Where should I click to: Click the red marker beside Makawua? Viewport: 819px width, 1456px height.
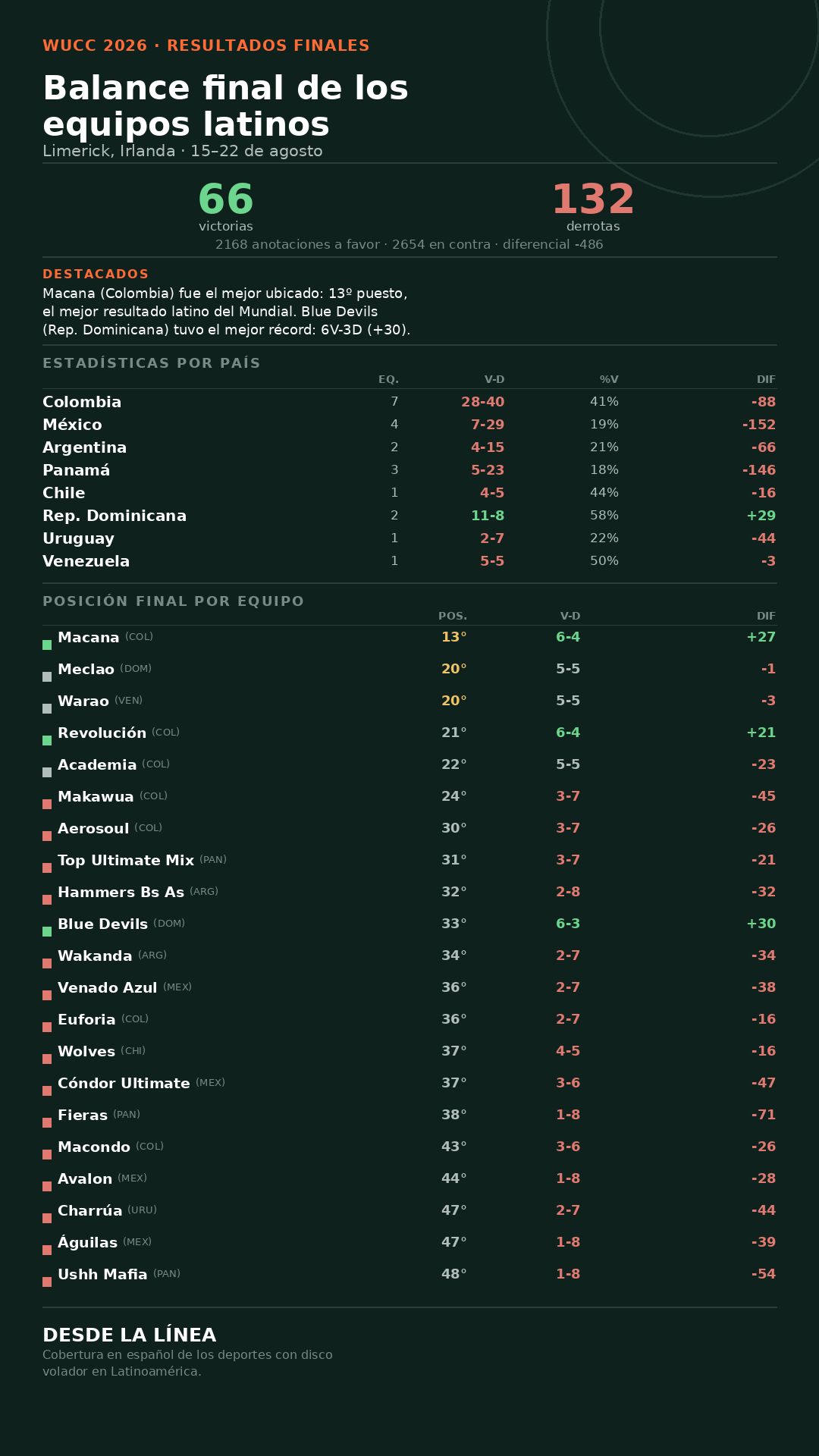pos(47,804)
